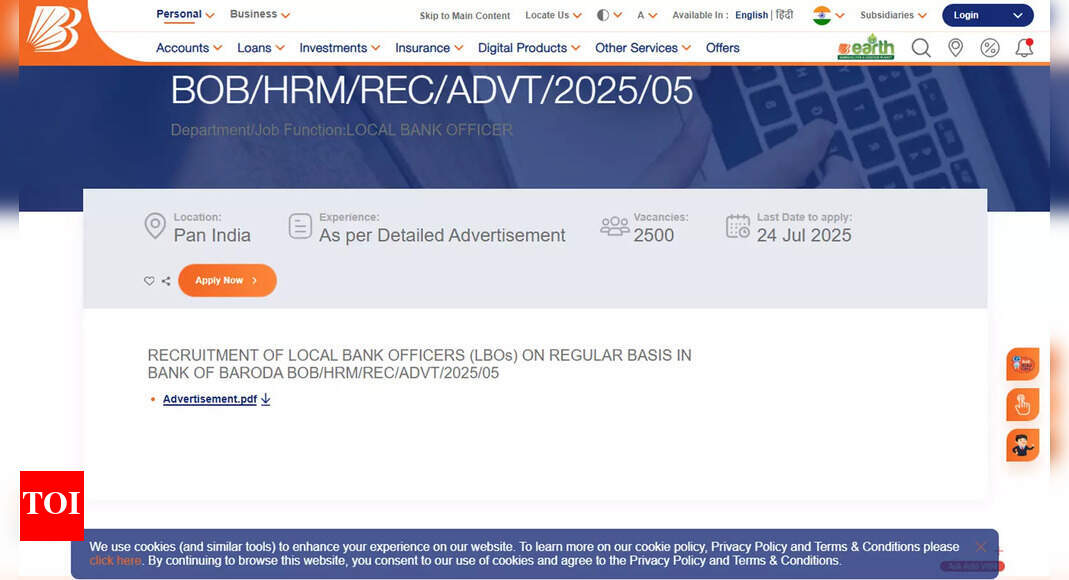The height and width of the screenshot is (580, 1069).
Task: Expand the Loans menu
Action: (260, 48)
